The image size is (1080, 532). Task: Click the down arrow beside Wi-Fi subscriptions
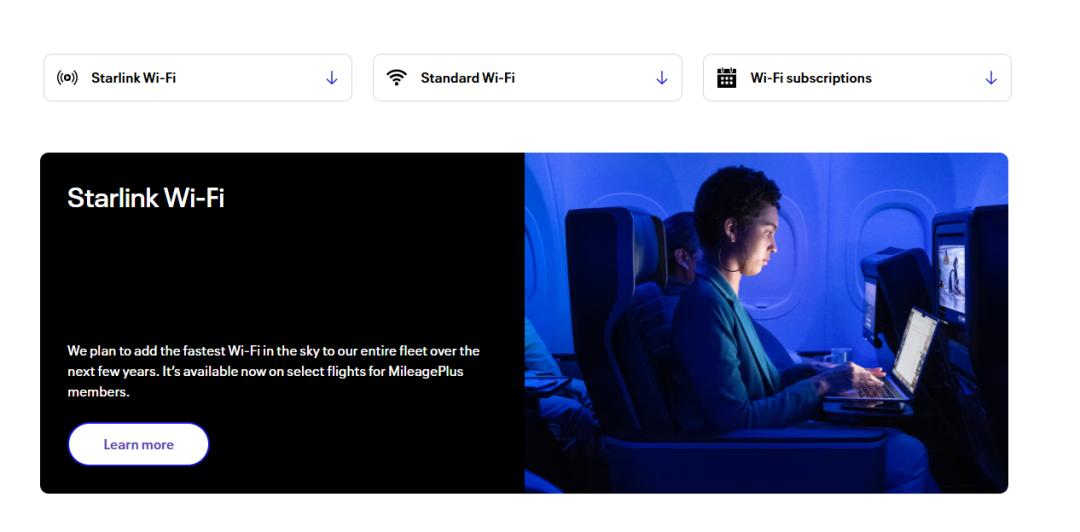[991, 78]
